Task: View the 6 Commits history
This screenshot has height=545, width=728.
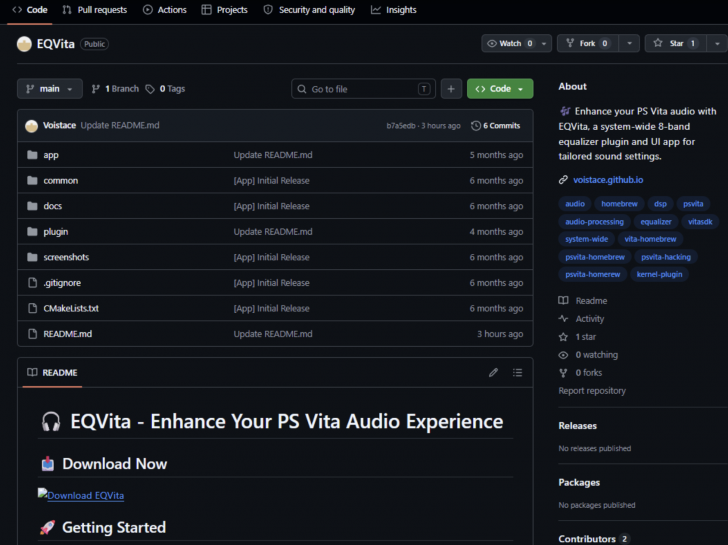Action: coord(495,126)
